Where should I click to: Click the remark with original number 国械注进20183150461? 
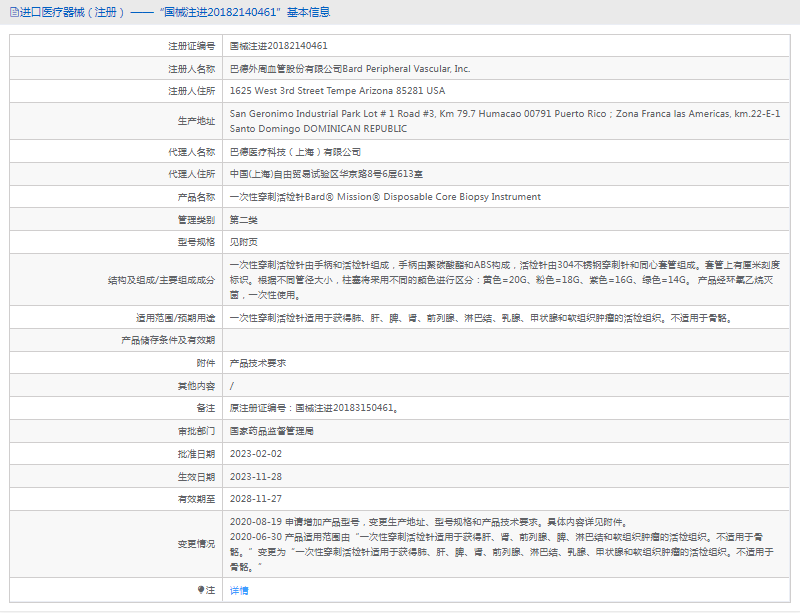pyautogui.click(x=315, y=408)
